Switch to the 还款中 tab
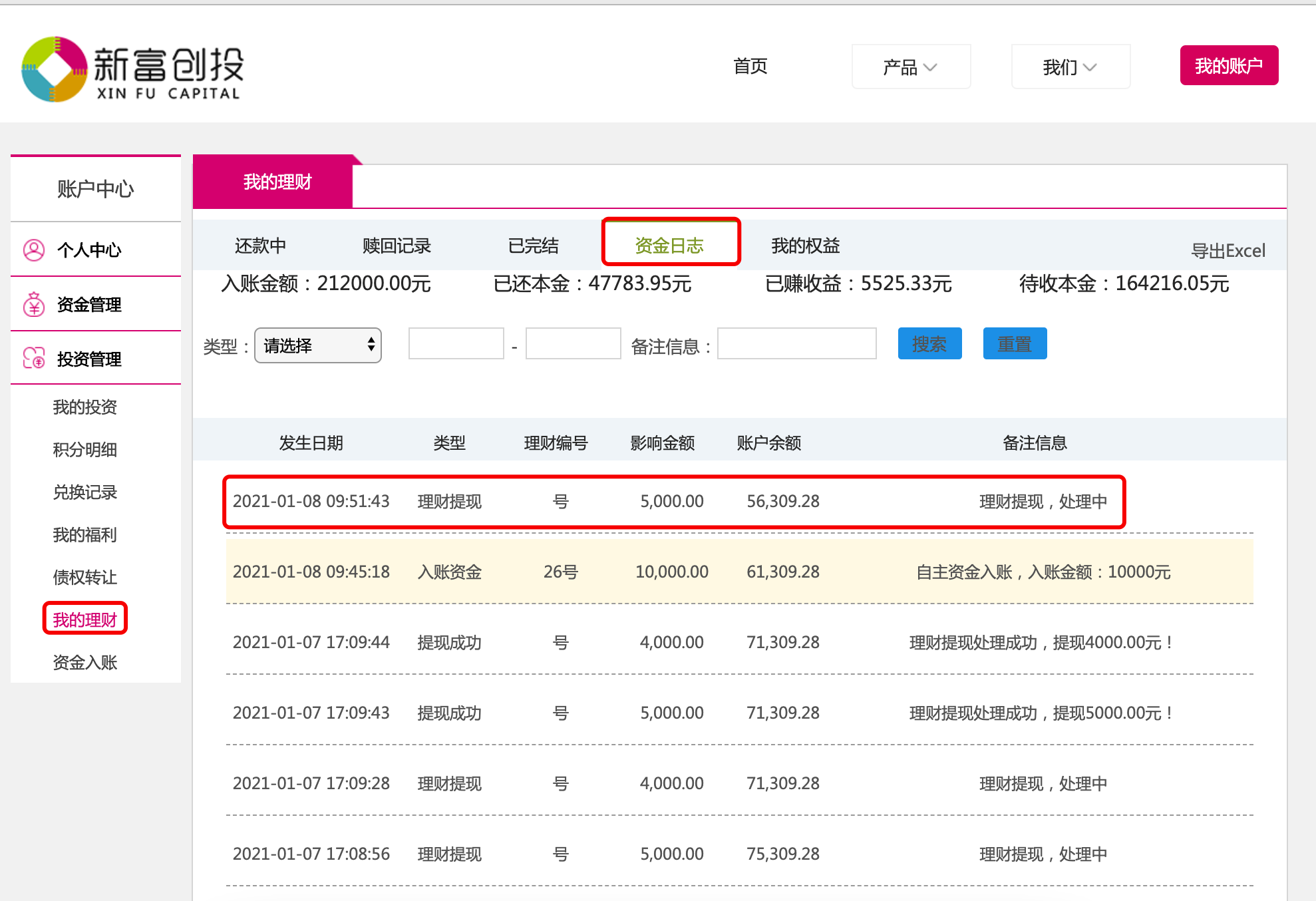This screenshot has width=1316, height=901. pos(261,246)
